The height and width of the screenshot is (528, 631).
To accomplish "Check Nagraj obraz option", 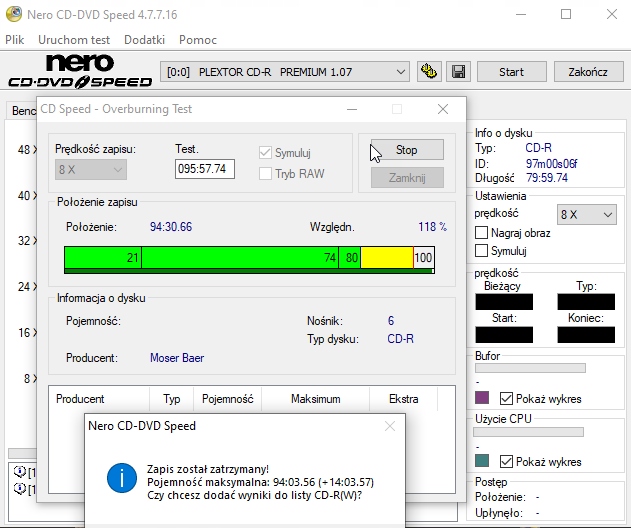I will click(481, 233).
